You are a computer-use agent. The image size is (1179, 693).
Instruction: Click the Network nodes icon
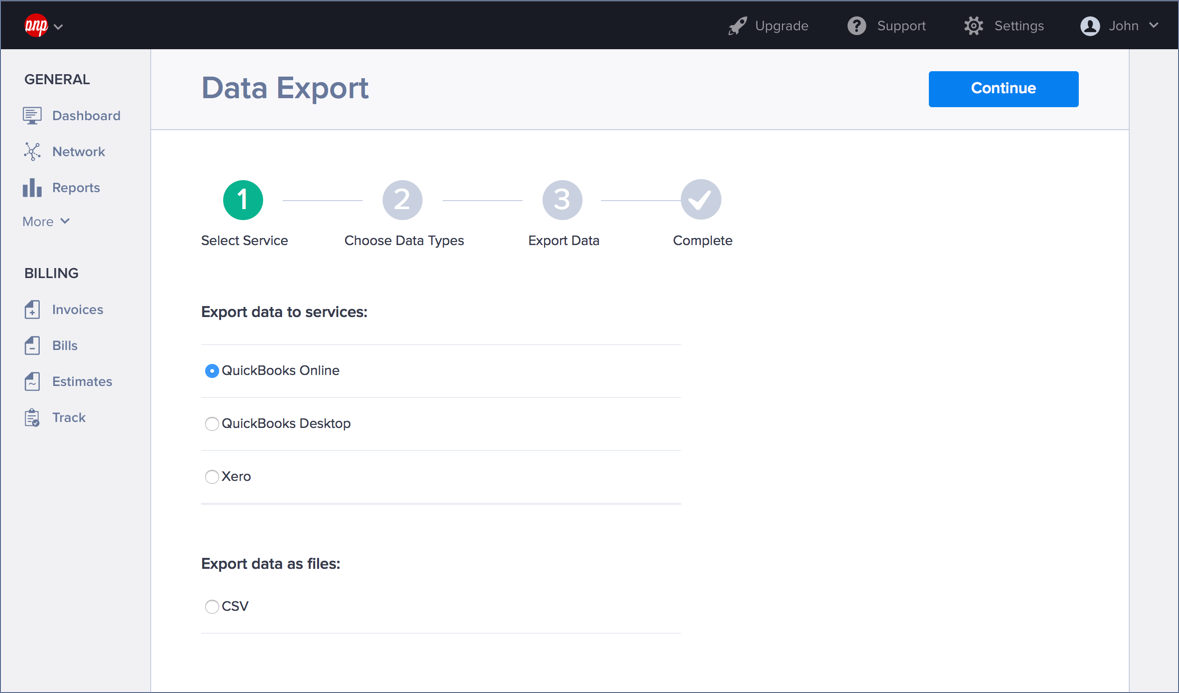[32, 152]
